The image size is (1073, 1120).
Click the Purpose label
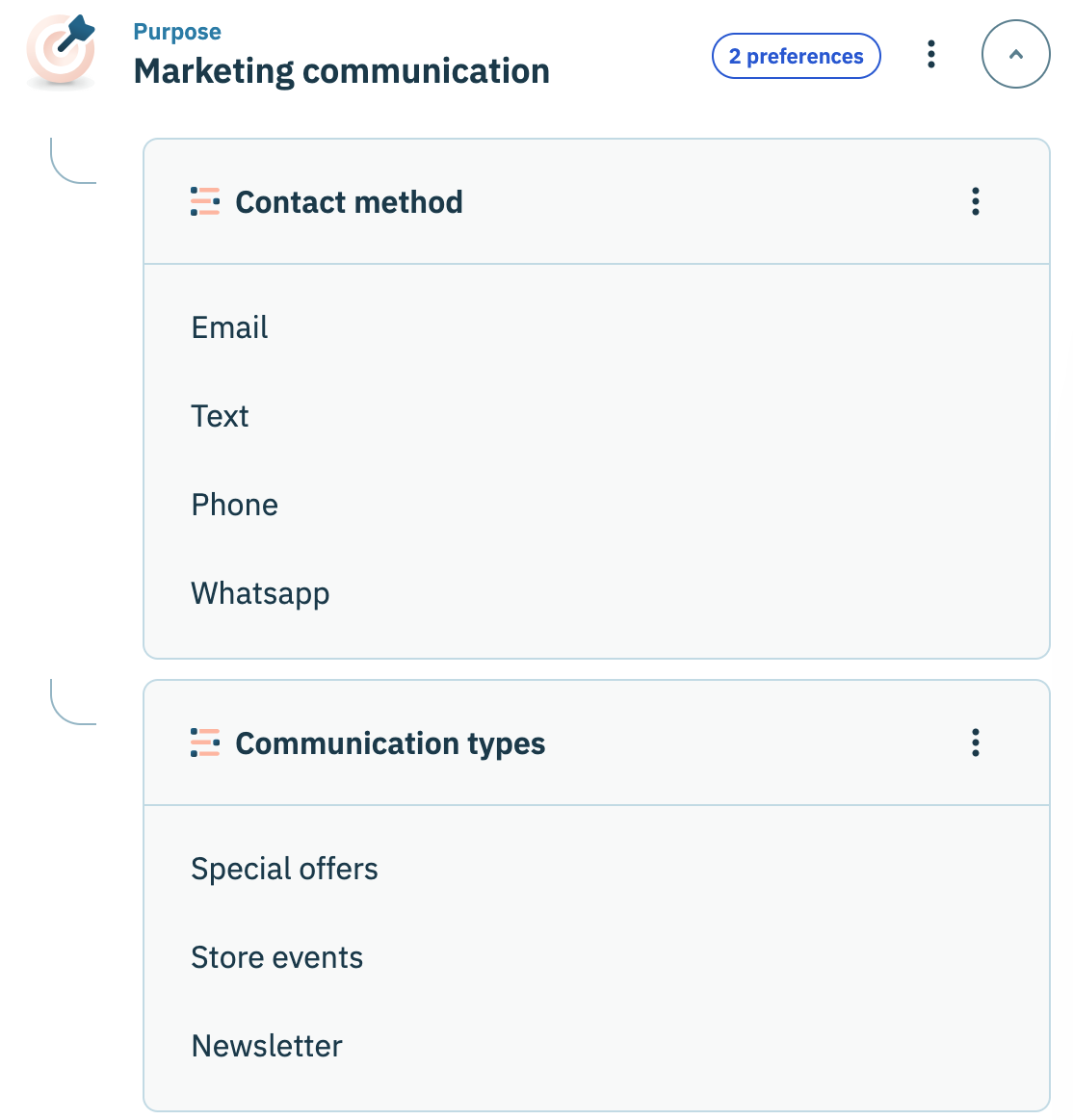click(x=177, y=32)
